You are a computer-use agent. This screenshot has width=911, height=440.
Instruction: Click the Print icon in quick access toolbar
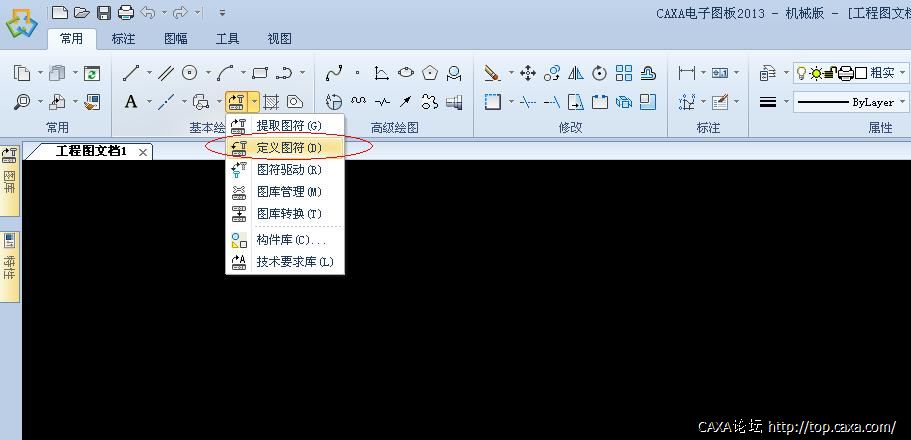126,12
